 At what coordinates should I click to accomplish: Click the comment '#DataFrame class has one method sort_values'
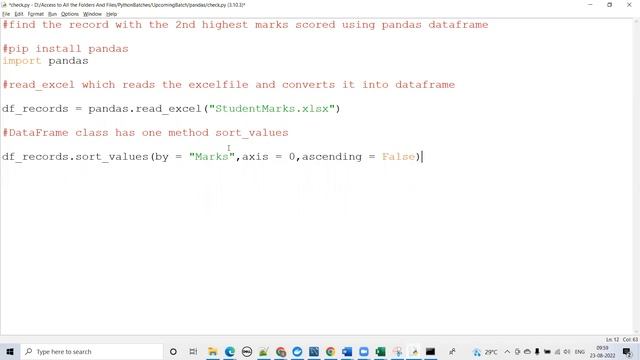click(145, 133)
